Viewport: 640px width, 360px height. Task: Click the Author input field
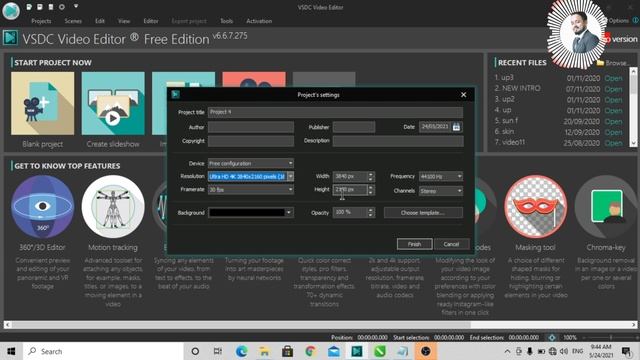(x=251, y=127)
